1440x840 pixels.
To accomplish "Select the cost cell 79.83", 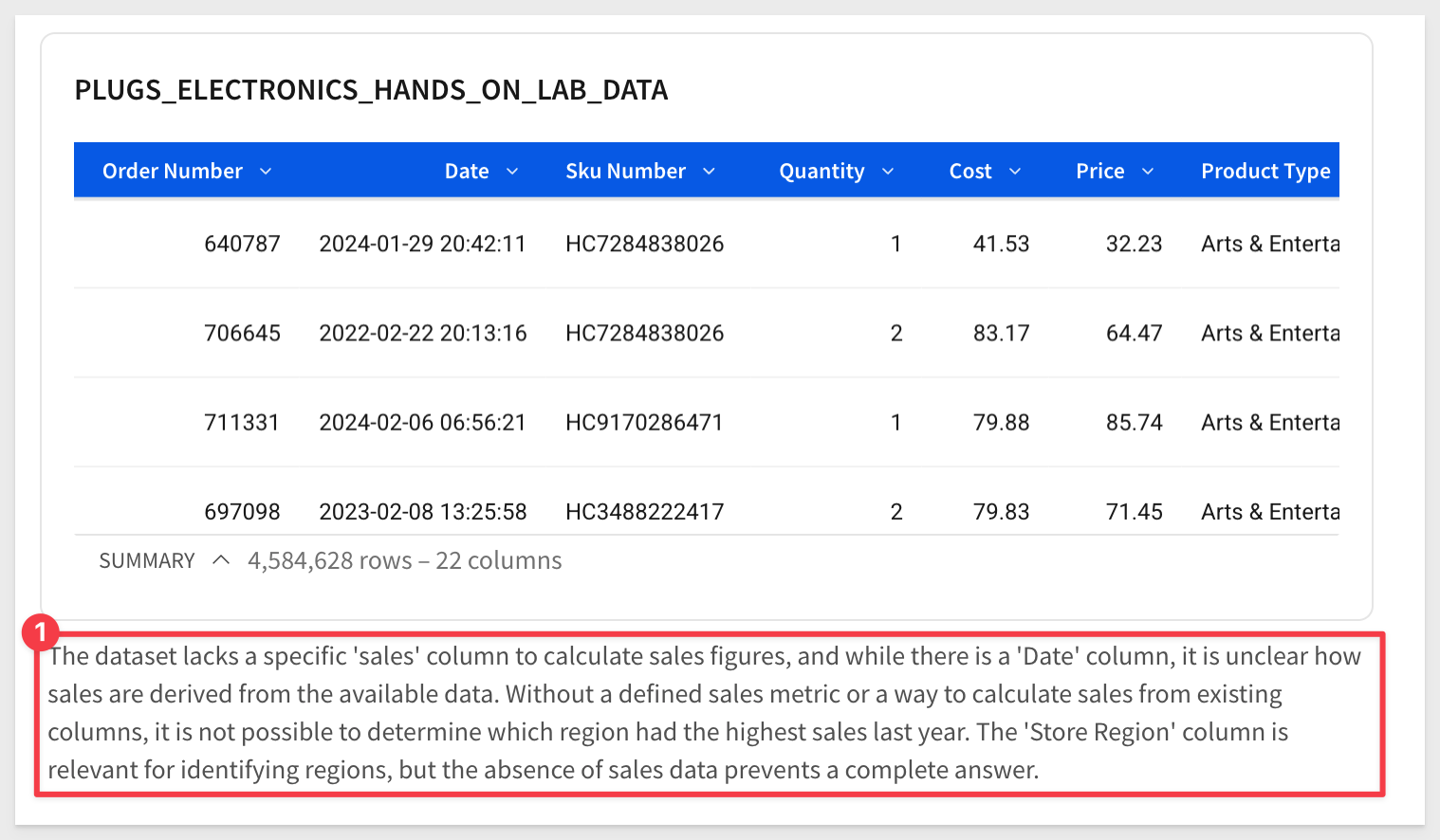I will (1001, 511).
